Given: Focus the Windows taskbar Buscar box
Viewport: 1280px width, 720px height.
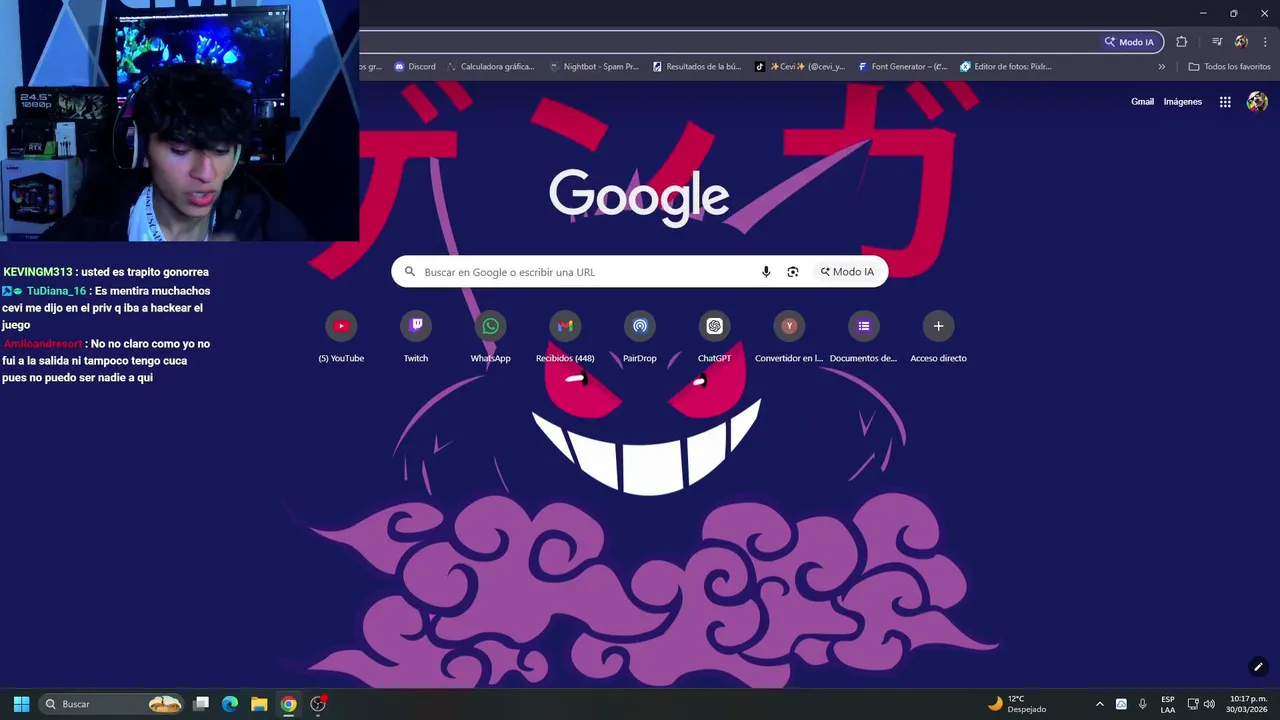Looking at the screenshot, I should 112,704.
